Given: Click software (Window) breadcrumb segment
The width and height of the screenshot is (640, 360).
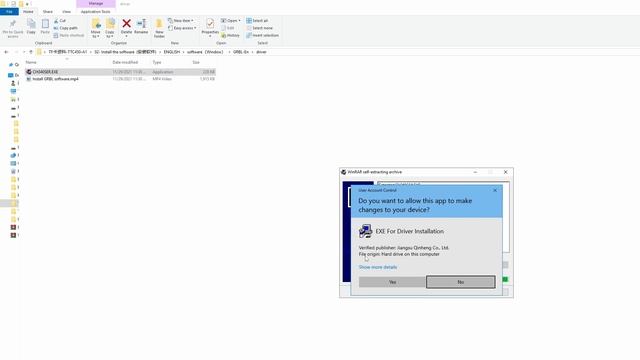Looking at the screenshot, I should [206, 52].
